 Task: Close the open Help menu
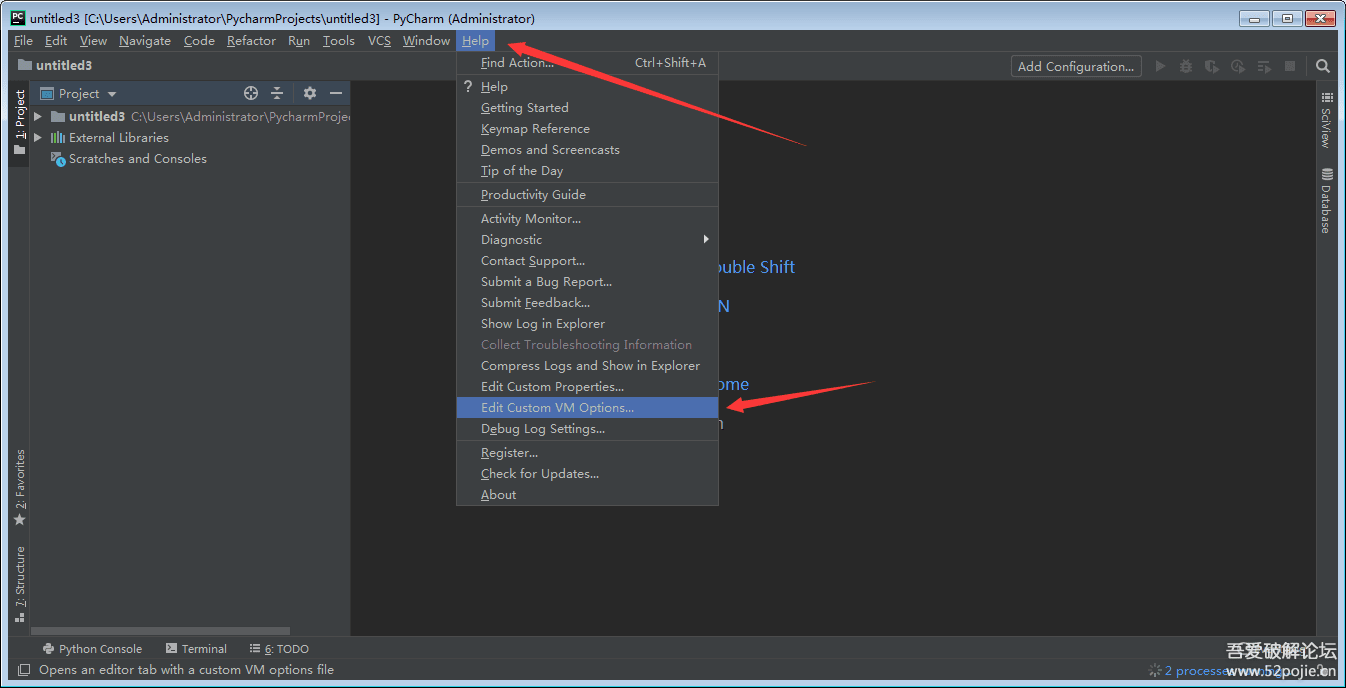click(x=475, y=41)
